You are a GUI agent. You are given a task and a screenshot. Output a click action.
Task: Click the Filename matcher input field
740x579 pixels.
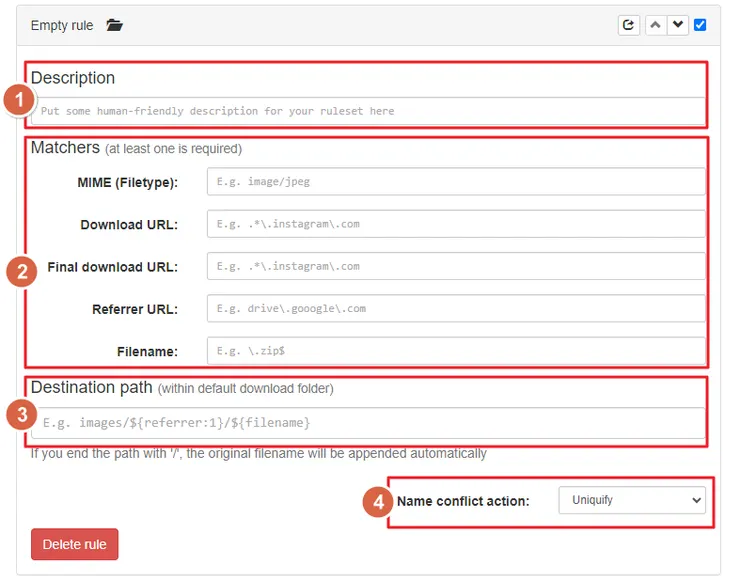(x=456, y=351)
